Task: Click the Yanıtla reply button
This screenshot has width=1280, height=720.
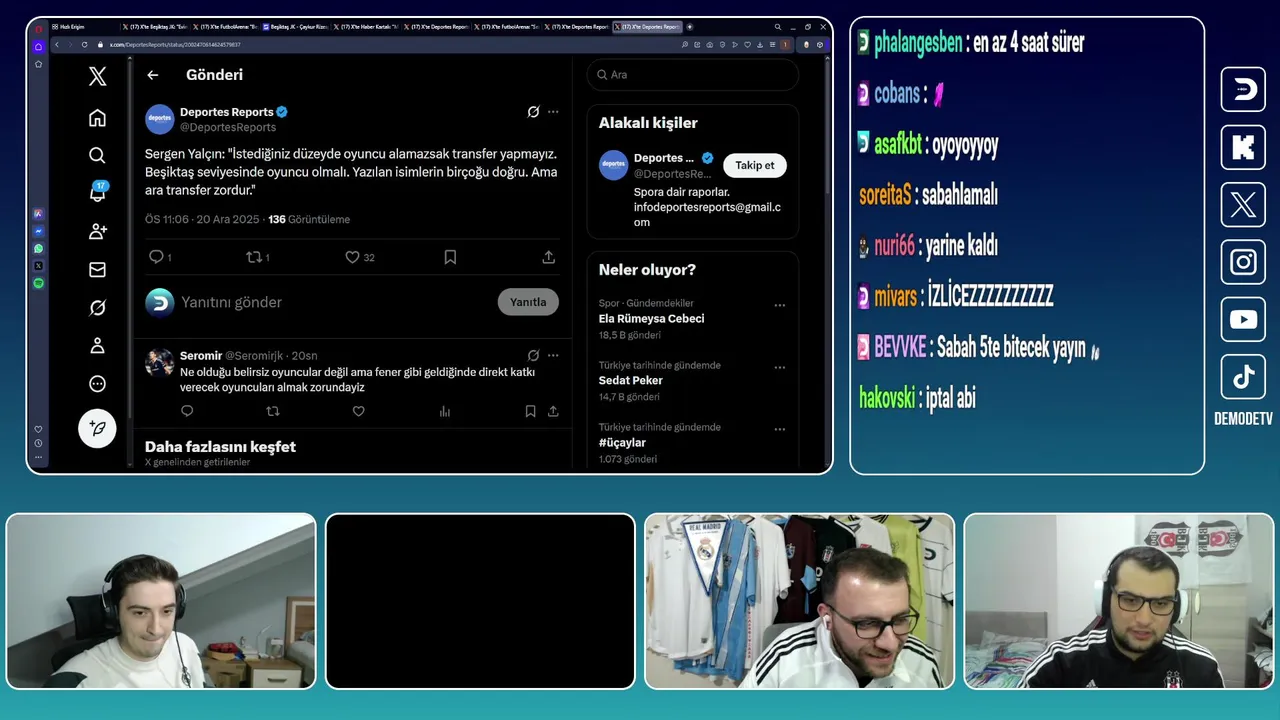Action: (528, 302)
